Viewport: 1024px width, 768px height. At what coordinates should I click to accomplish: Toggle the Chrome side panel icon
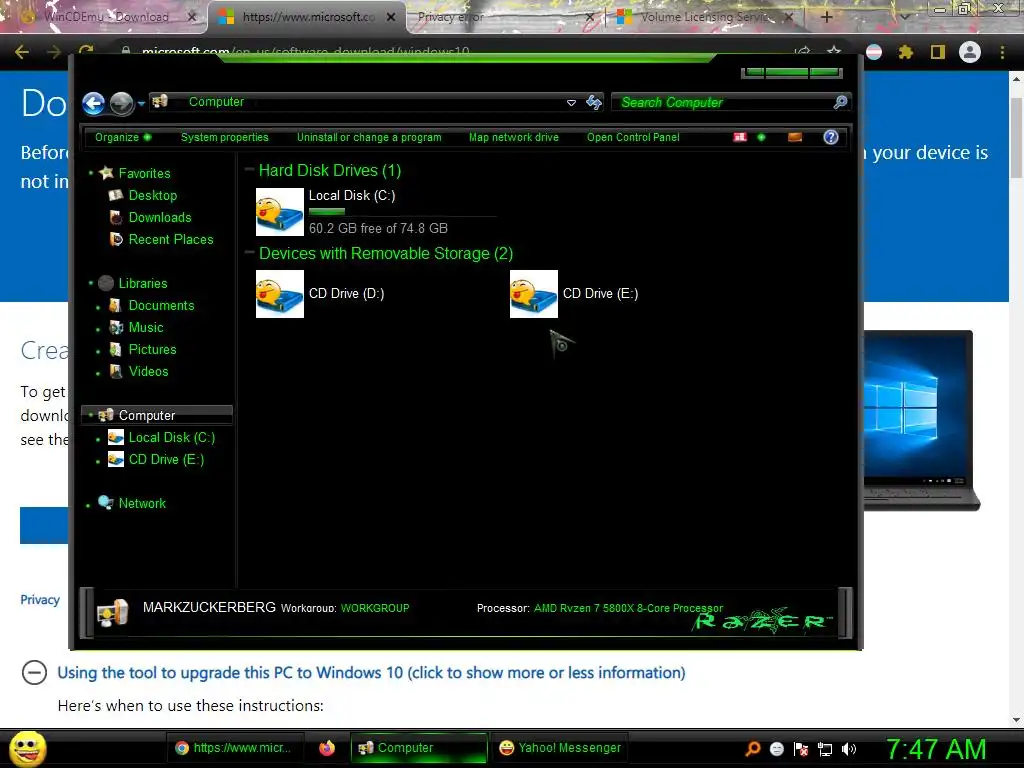938,52
